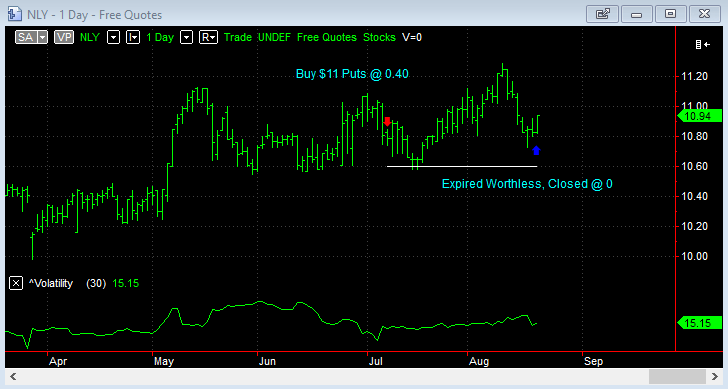Image resolution: width=728 pixels, height=389 pixels.
Task: Click the 10.60 price axis label
Action: [x=694, y=166]
